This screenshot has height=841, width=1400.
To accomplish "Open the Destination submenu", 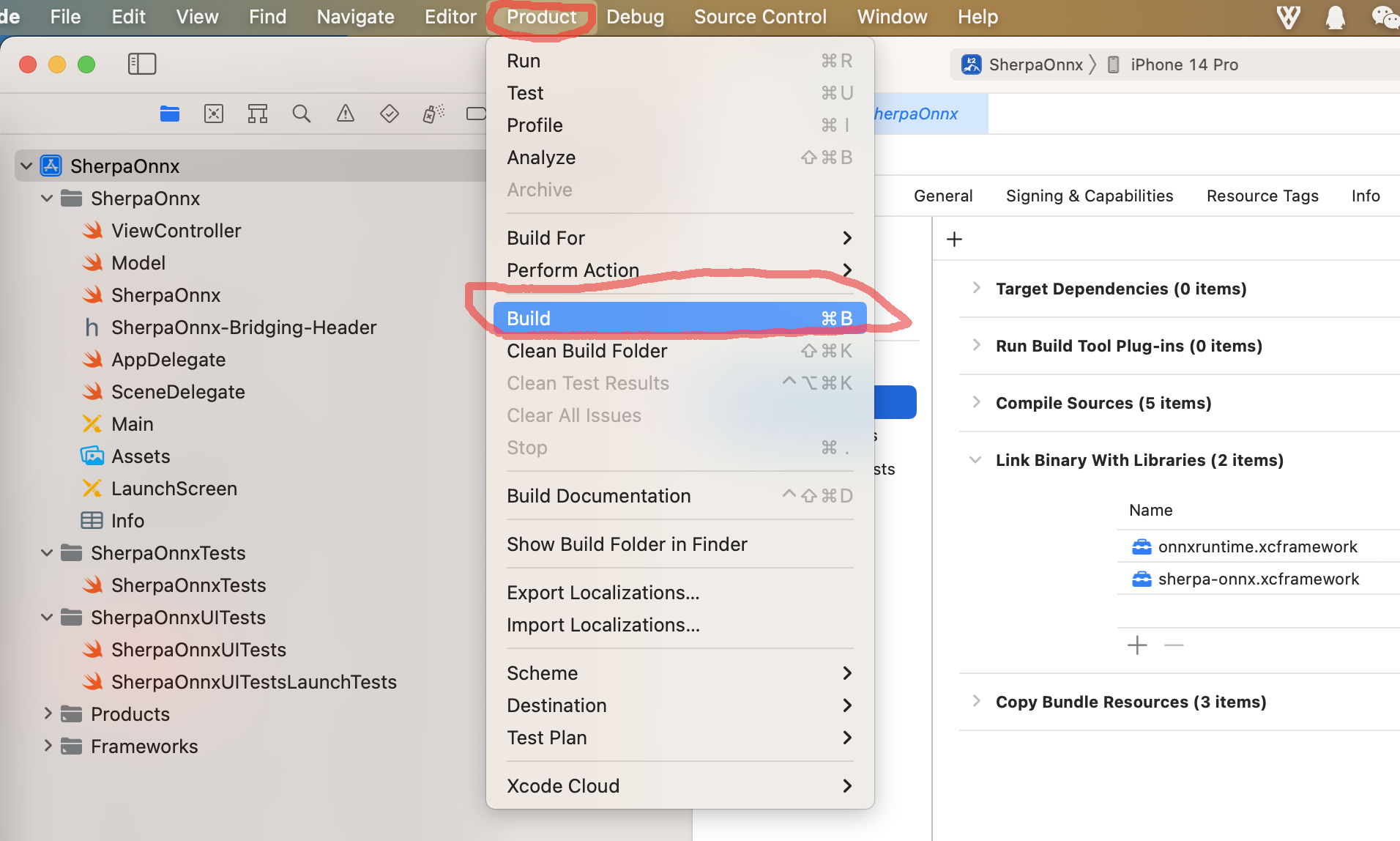I will pyautogui.click(x=679, y=705).
